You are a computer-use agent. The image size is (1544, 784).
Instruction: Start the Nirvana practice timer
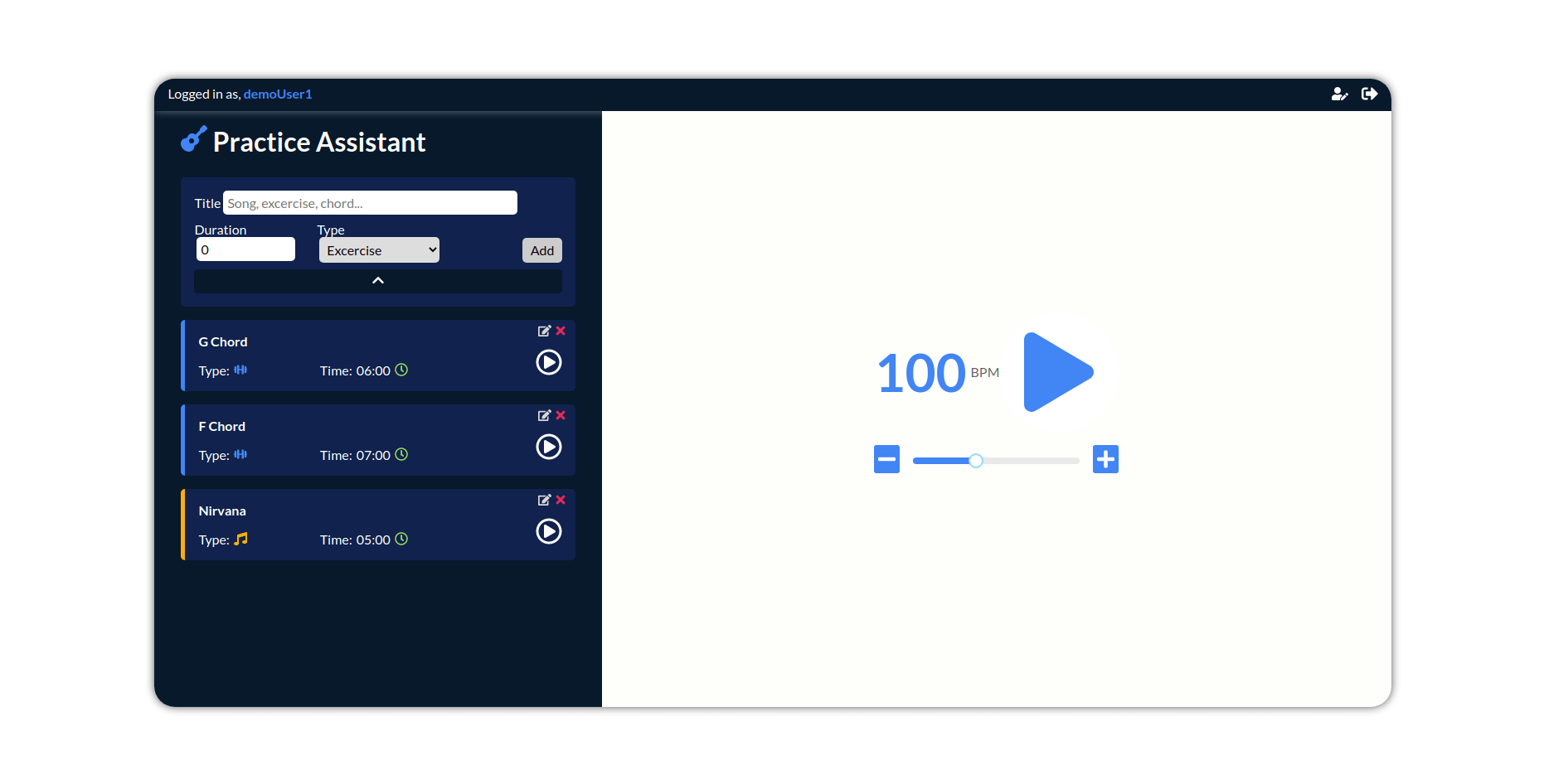pyautogui.click(x=549, y=531)
